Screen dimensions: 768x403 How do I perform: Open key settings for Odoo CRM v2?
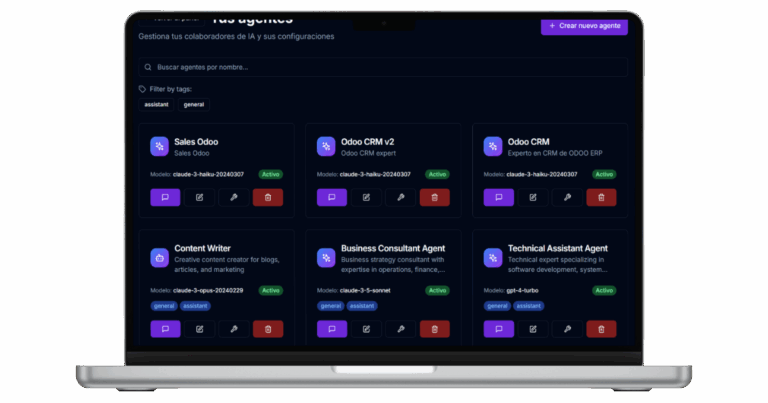pos(400,197)
